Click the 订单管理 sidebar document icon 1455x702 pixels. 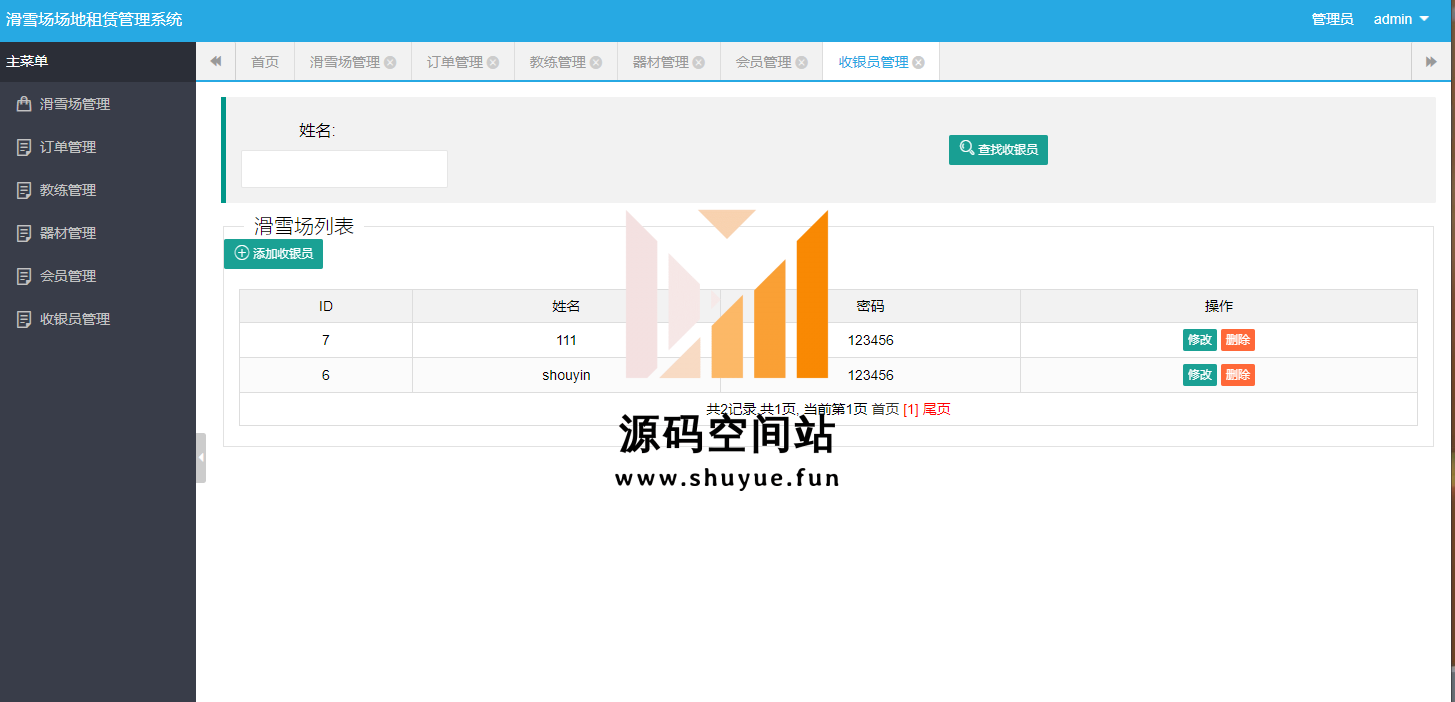point(24,147)
